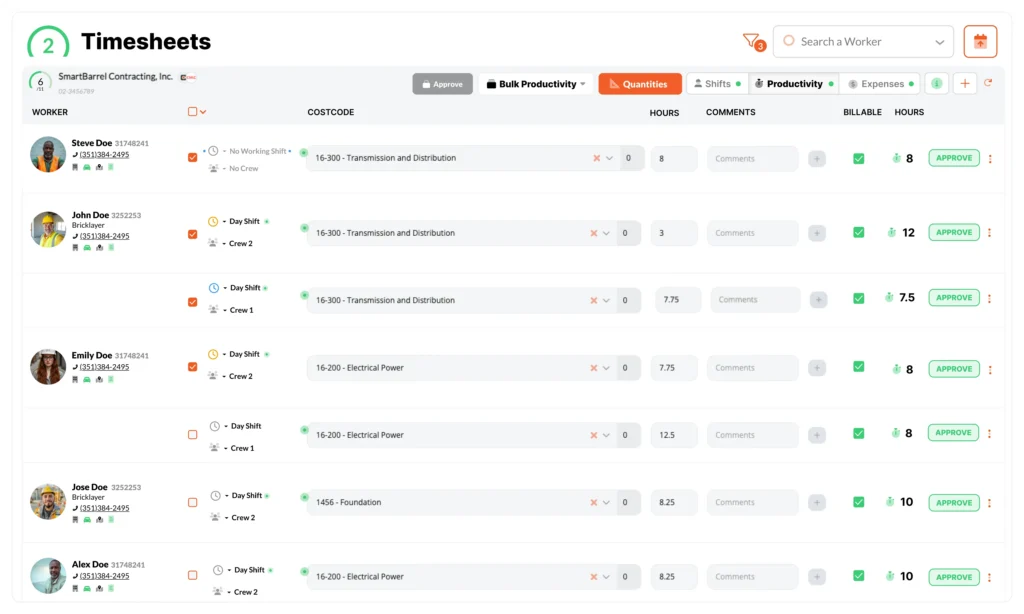The width and height of the screenshot is (1024, 614).
Task: Click the Quantities highlighted toggle button
Action: 639,83
